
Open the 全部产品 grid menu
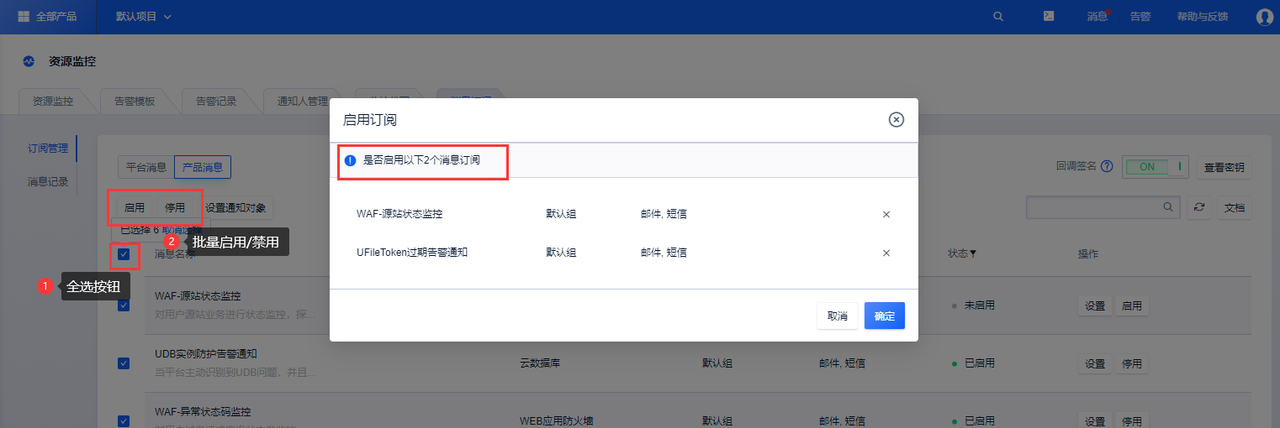coord(50,16)
